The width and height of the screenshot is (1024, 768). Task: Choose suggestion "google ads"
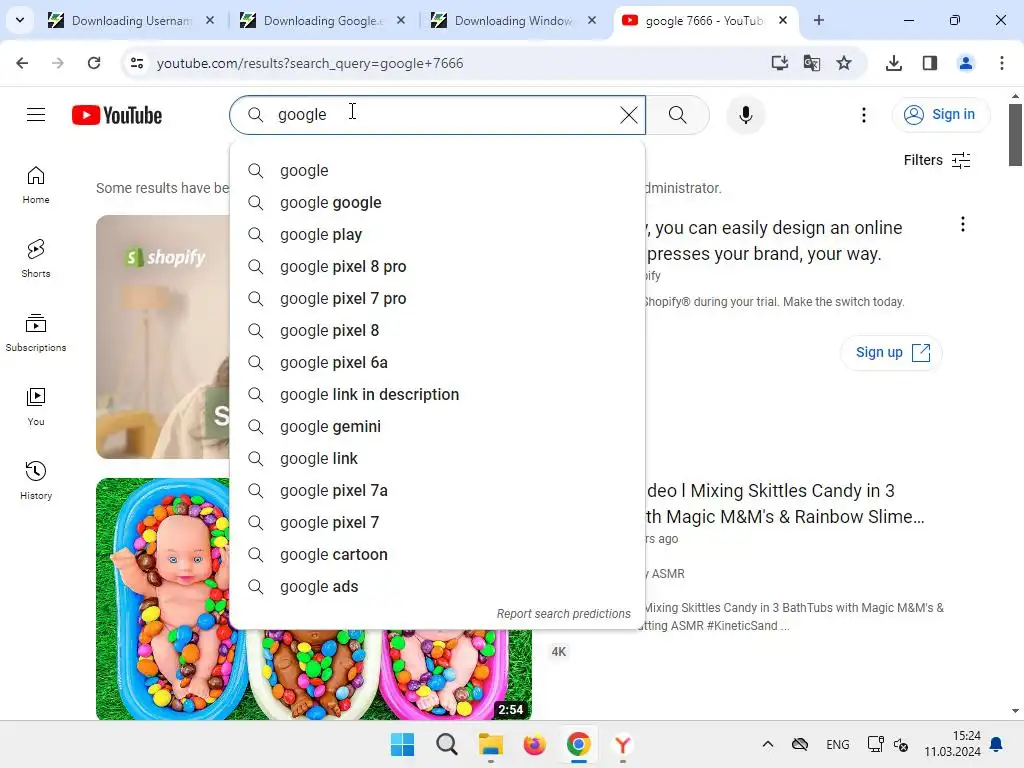tap(437, 586)
